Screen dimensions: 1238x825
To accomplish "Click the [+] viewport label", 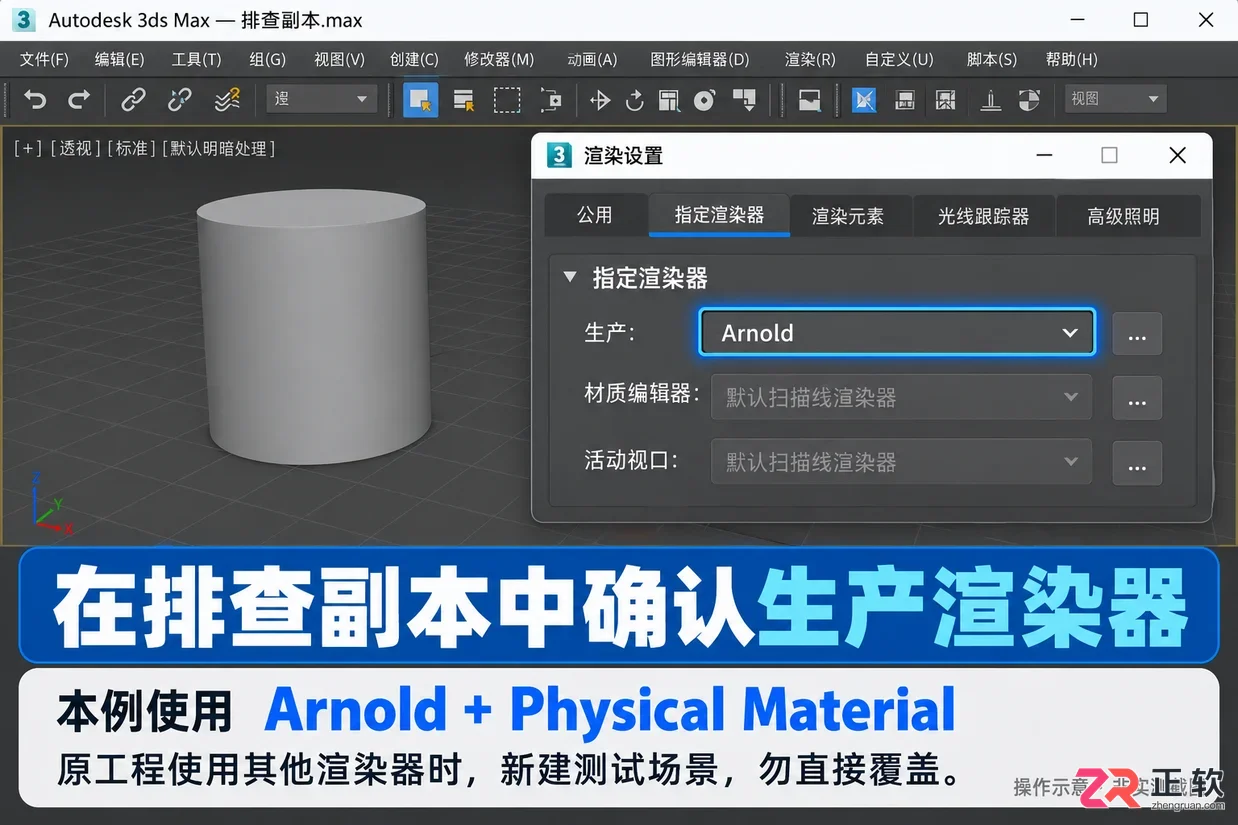I will click(x=28, y=148).
